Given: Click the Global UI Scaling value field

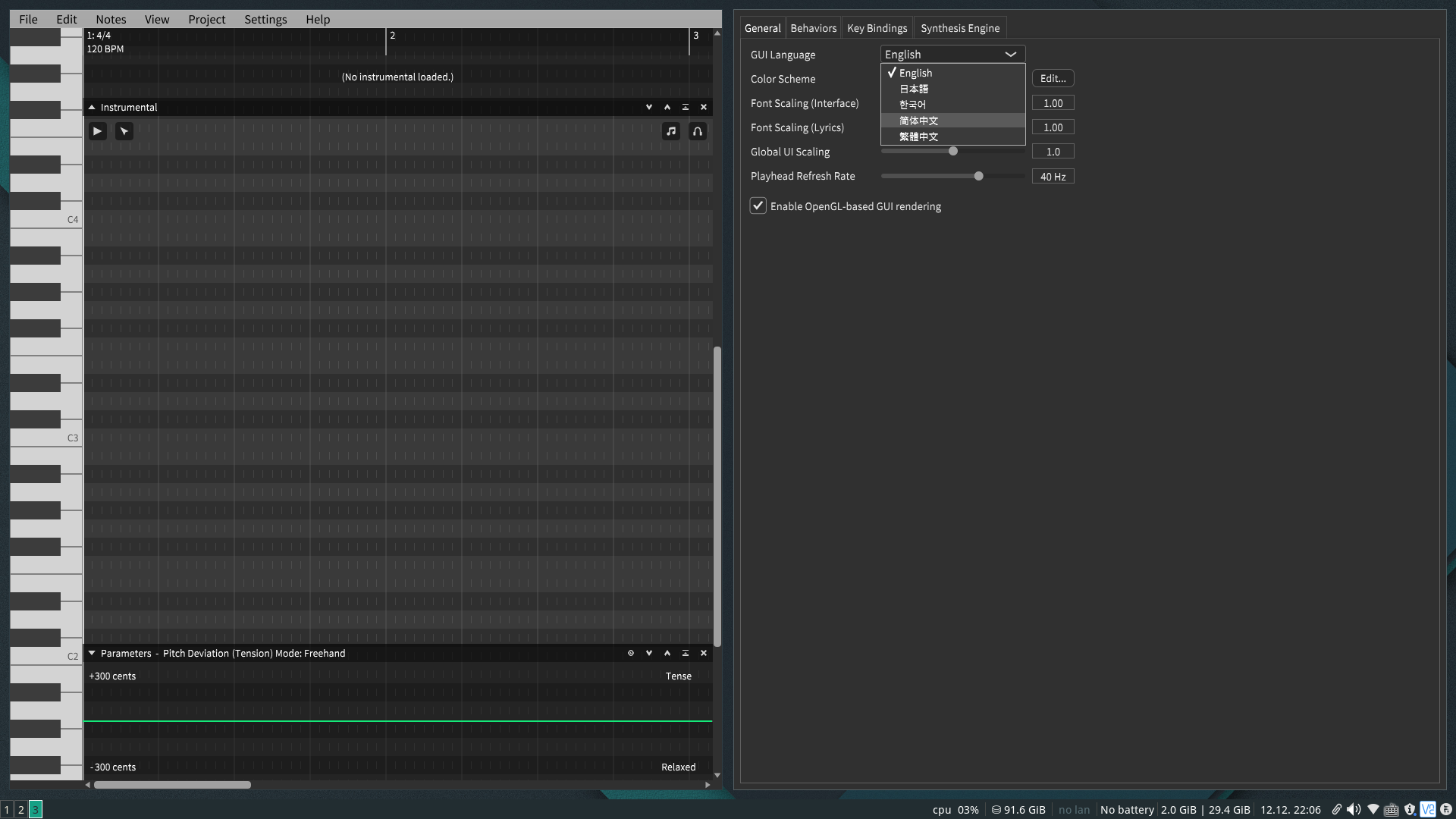Looking at the screenshot, I should point(1053,152).
